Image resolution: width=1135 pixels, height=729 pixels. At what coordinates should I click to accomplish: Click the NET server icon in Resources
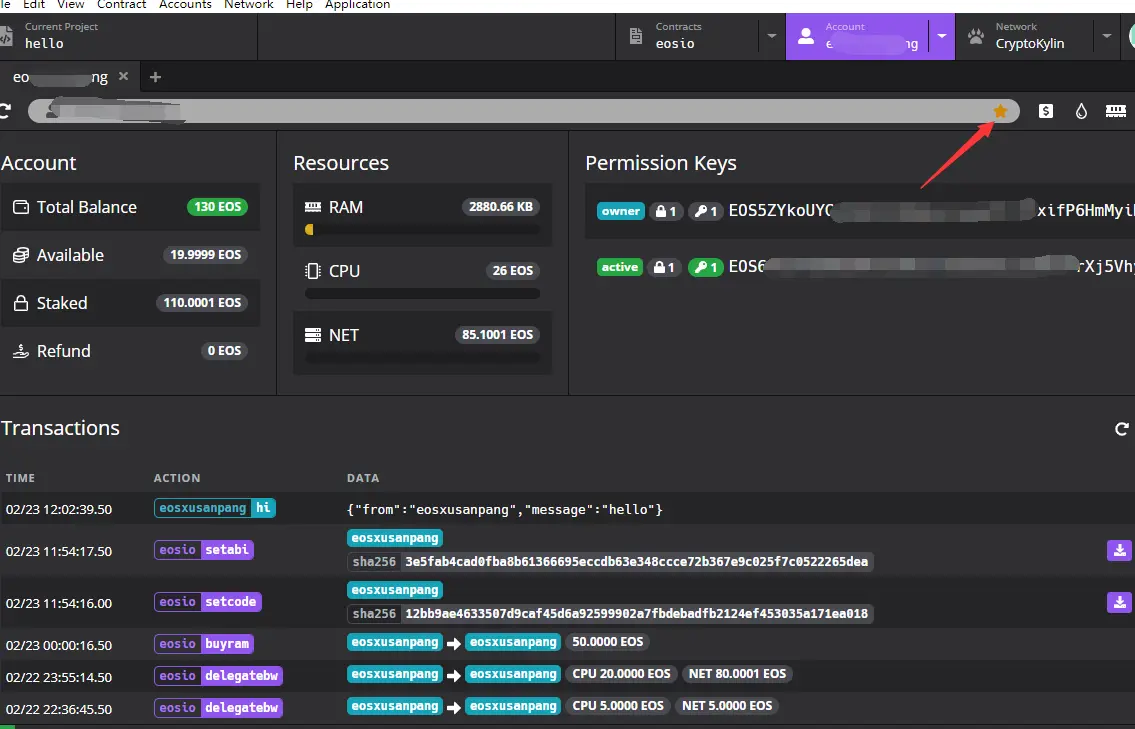click(x=313, y=335)
